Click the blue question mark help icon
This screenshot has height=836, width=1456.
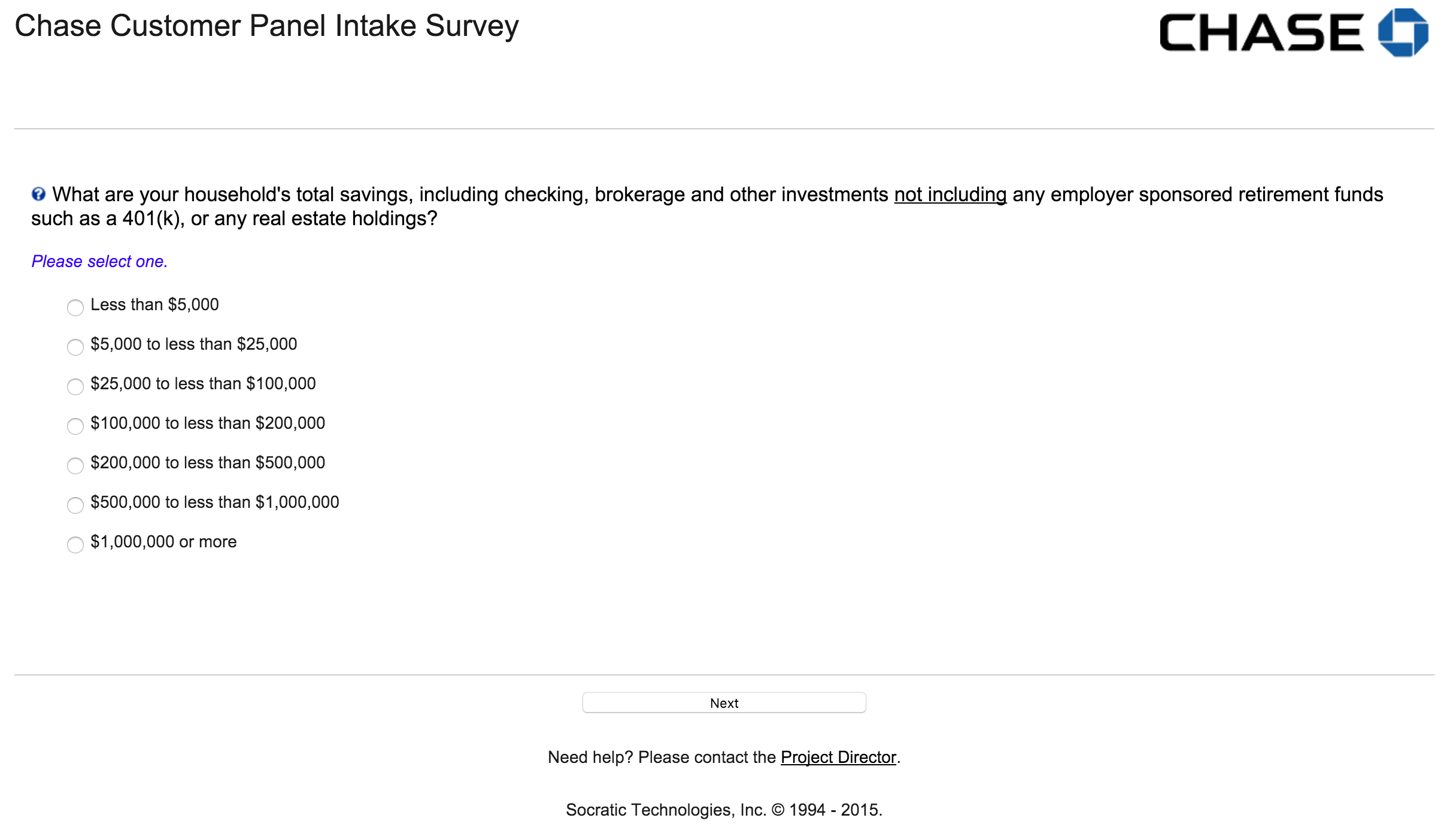(x=38, y=194)
